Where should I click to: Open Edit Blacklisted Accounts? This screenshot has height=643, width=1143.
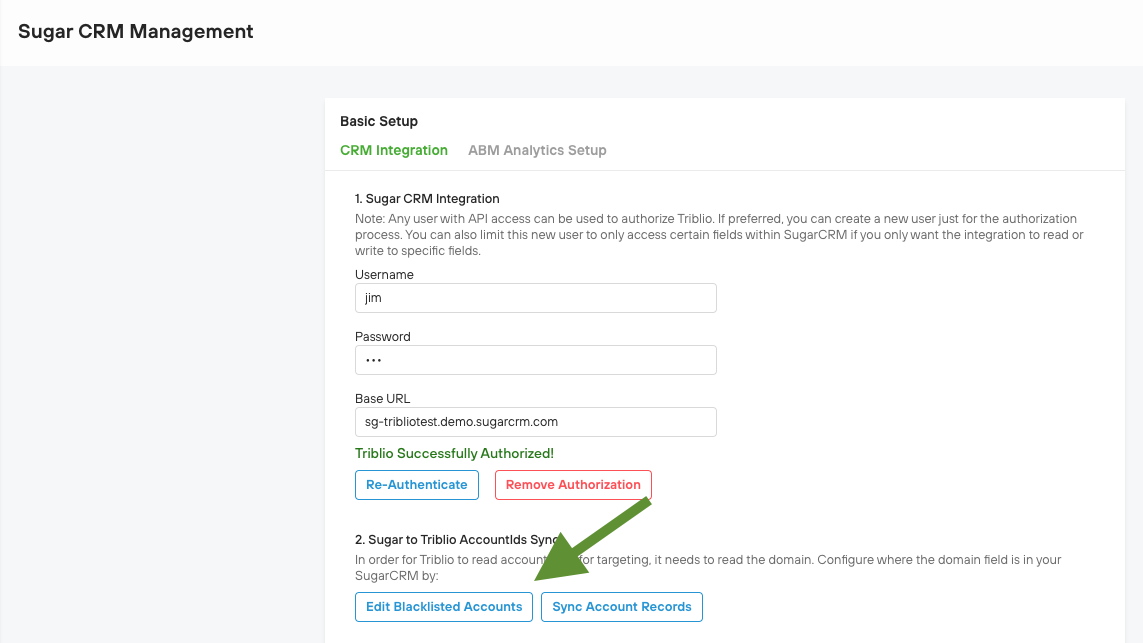444,607
